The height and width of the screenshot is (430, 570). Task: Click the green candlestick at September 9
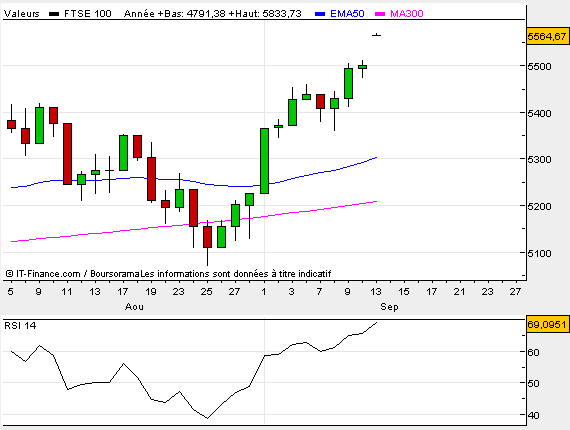tap(348, 84)
